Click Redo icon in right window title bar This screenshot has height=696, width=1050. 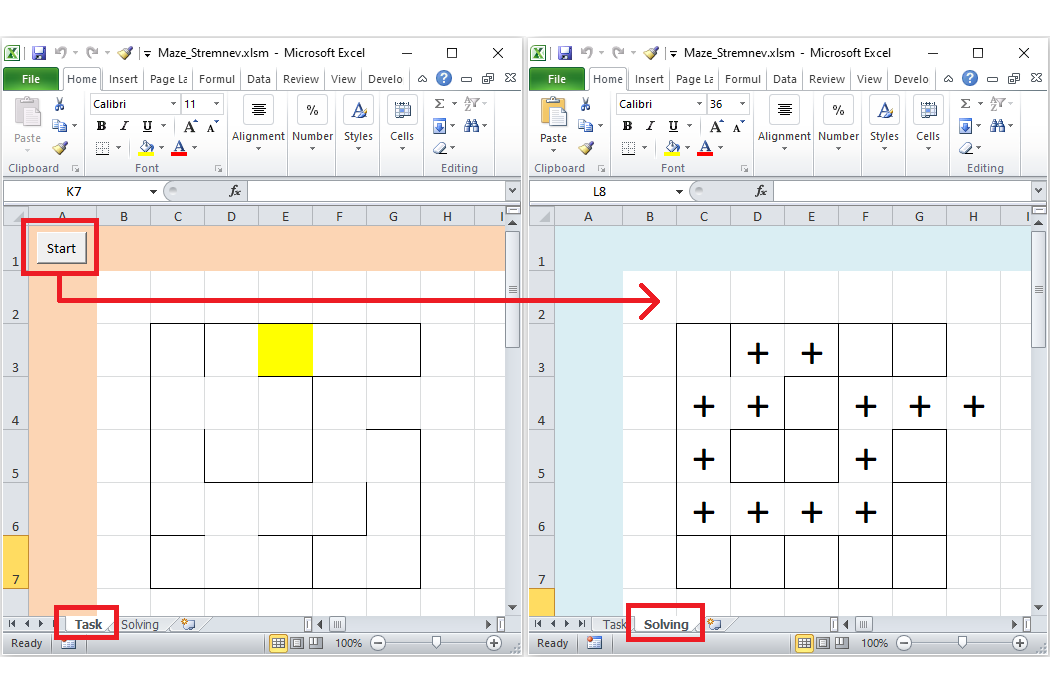pyautogui.click(x=617, y=52)
